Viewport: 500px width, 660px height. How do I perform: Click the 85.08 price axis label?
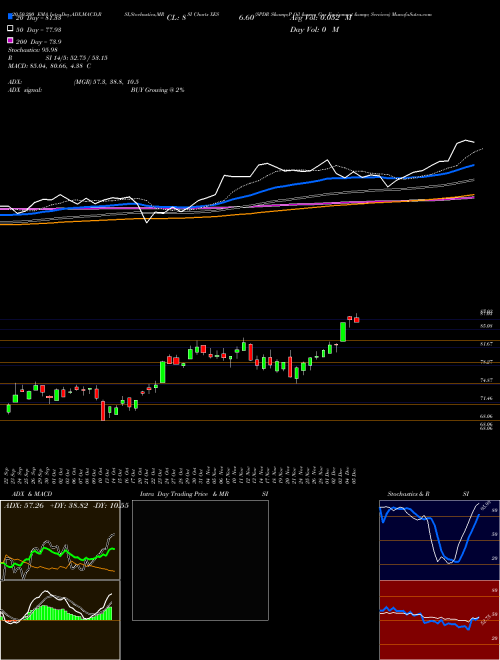(x=486, y=326)
